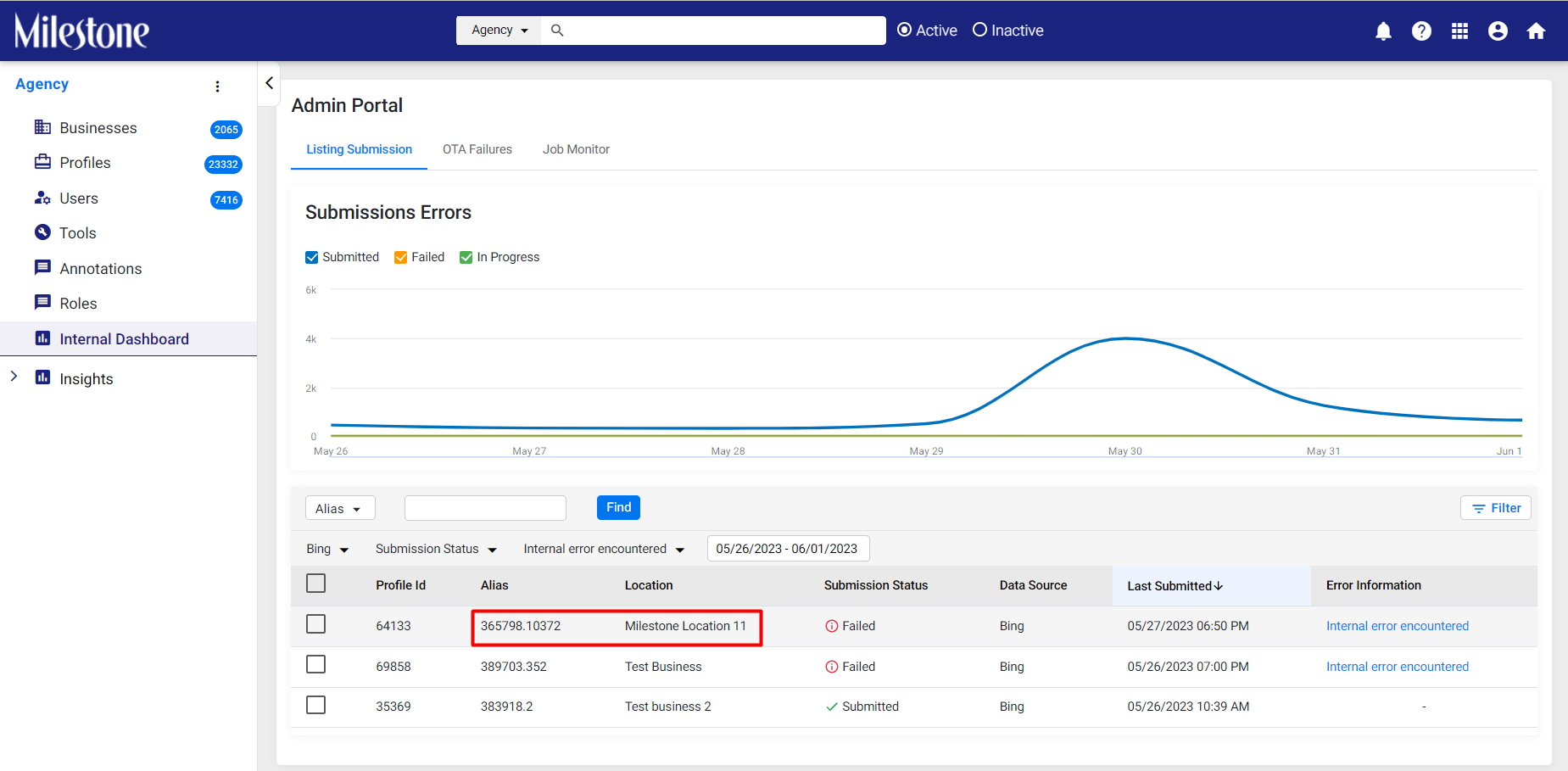Open the 05/26/2023 - 06/01/2023 date range field
The image size is (1568, 771).
tap(788, 549)
